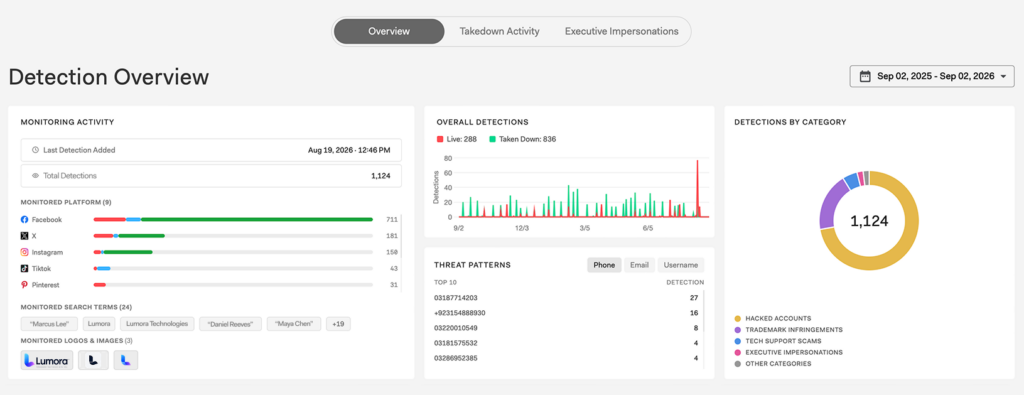Click the Pinterest detections progress bar
The width and height of the screenshot is (1024, 395).
point(233,285)
